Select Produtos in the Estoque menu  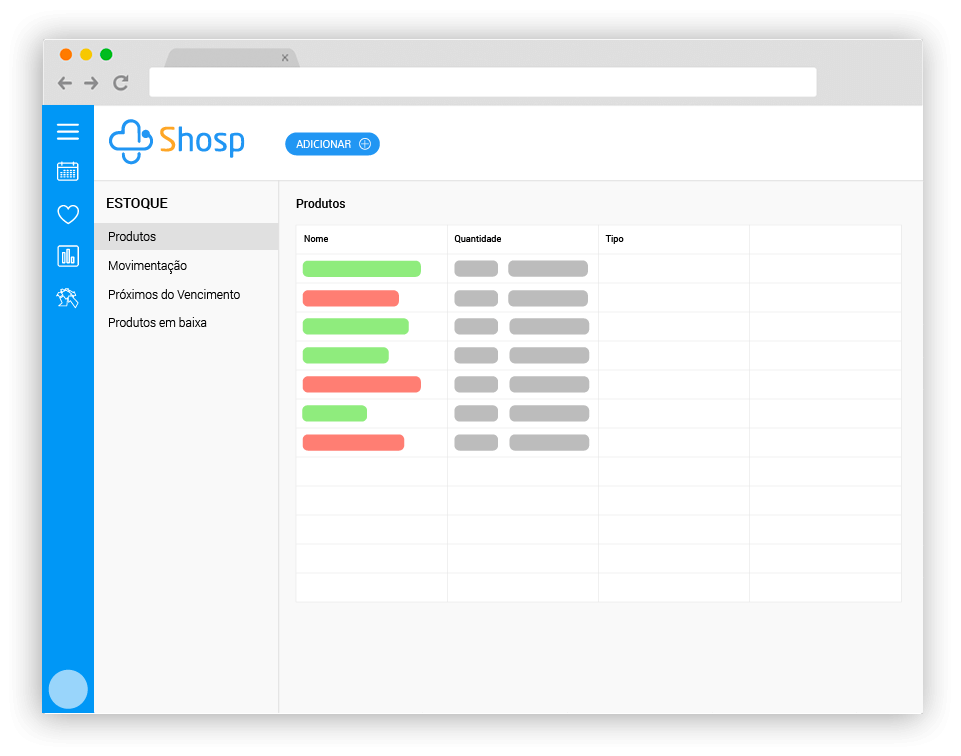point(186,236)
